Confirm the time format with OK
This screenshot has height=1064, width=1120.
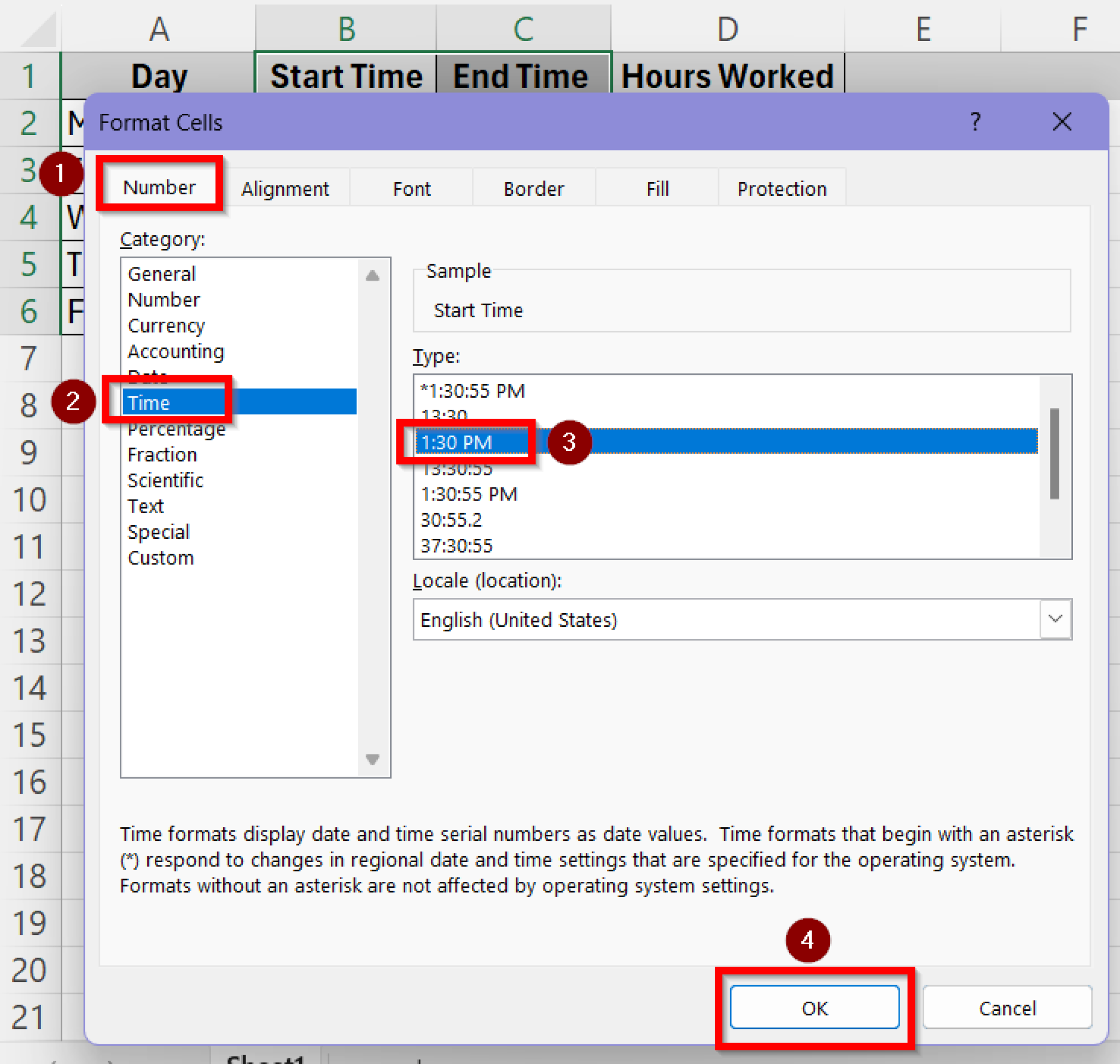click(x=815, y=1008)
